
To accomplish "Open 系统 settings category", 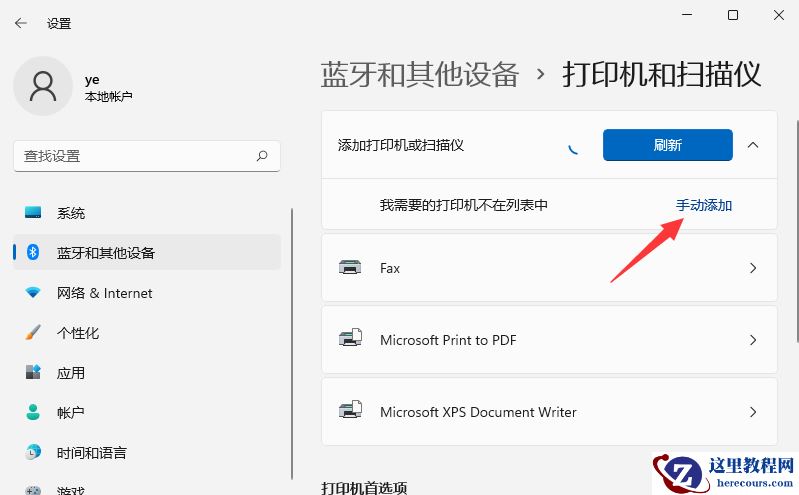I will [147, 213].
